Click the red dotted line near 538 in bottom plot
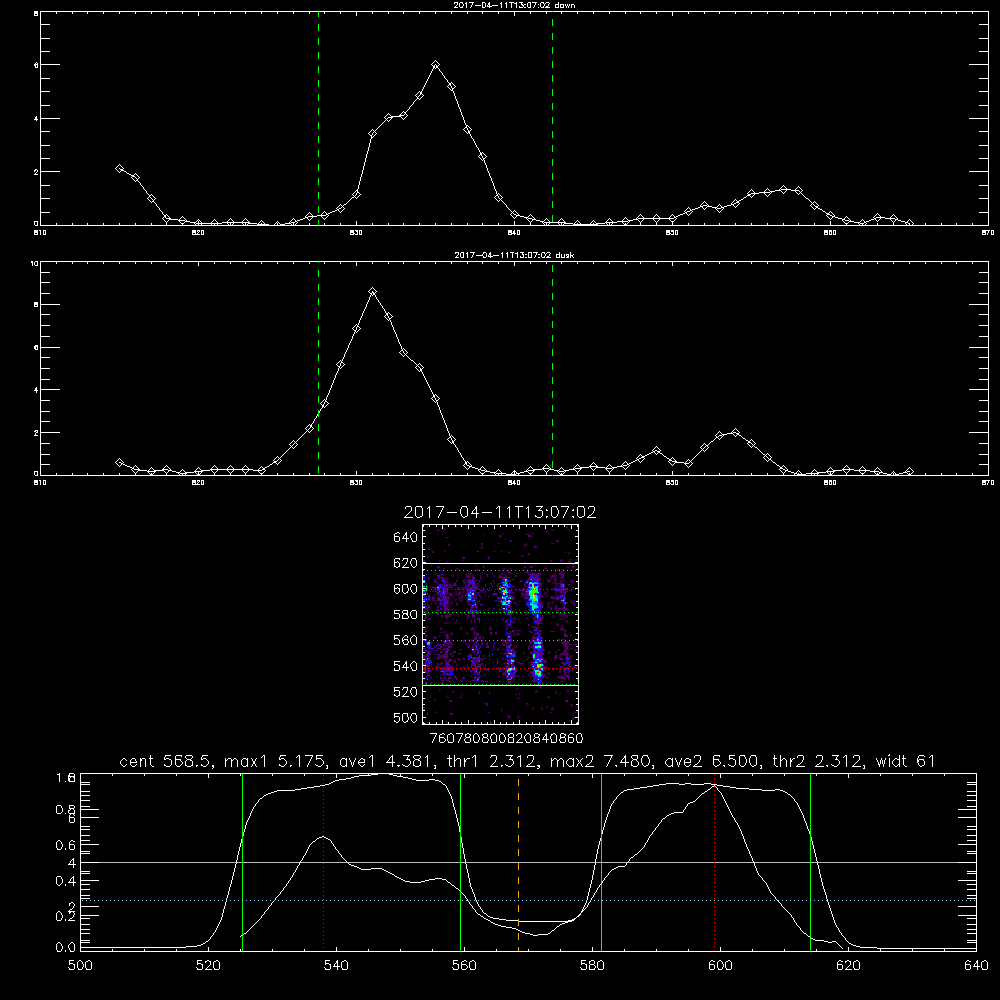The image size is (1000, 1000). pyautogui.click(x=324, y=862)
